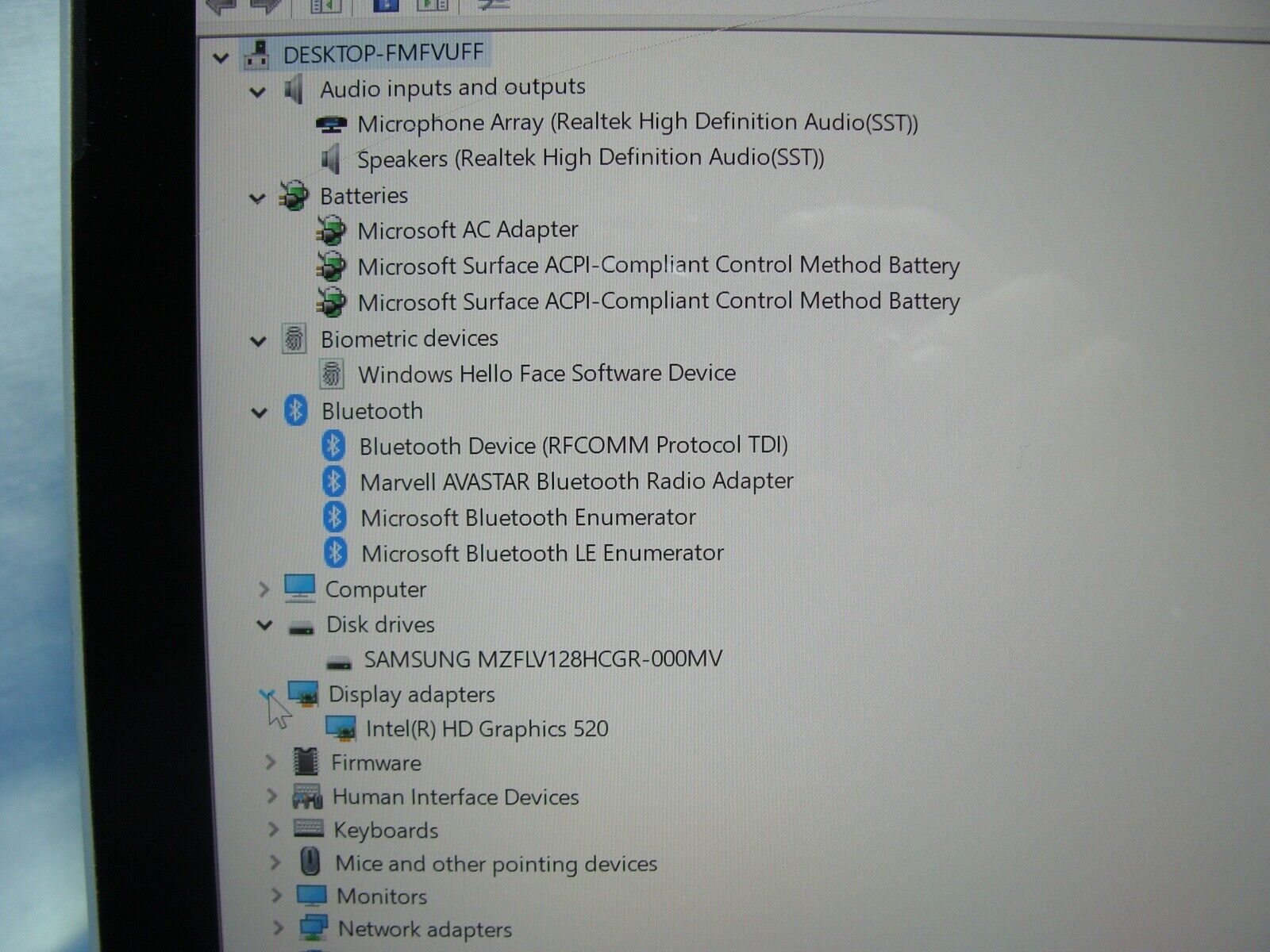This screenshot has height=952, width=1270.
Task: Click the Biometric devices fingerprint icon
Action: click(x=294, y=339)
